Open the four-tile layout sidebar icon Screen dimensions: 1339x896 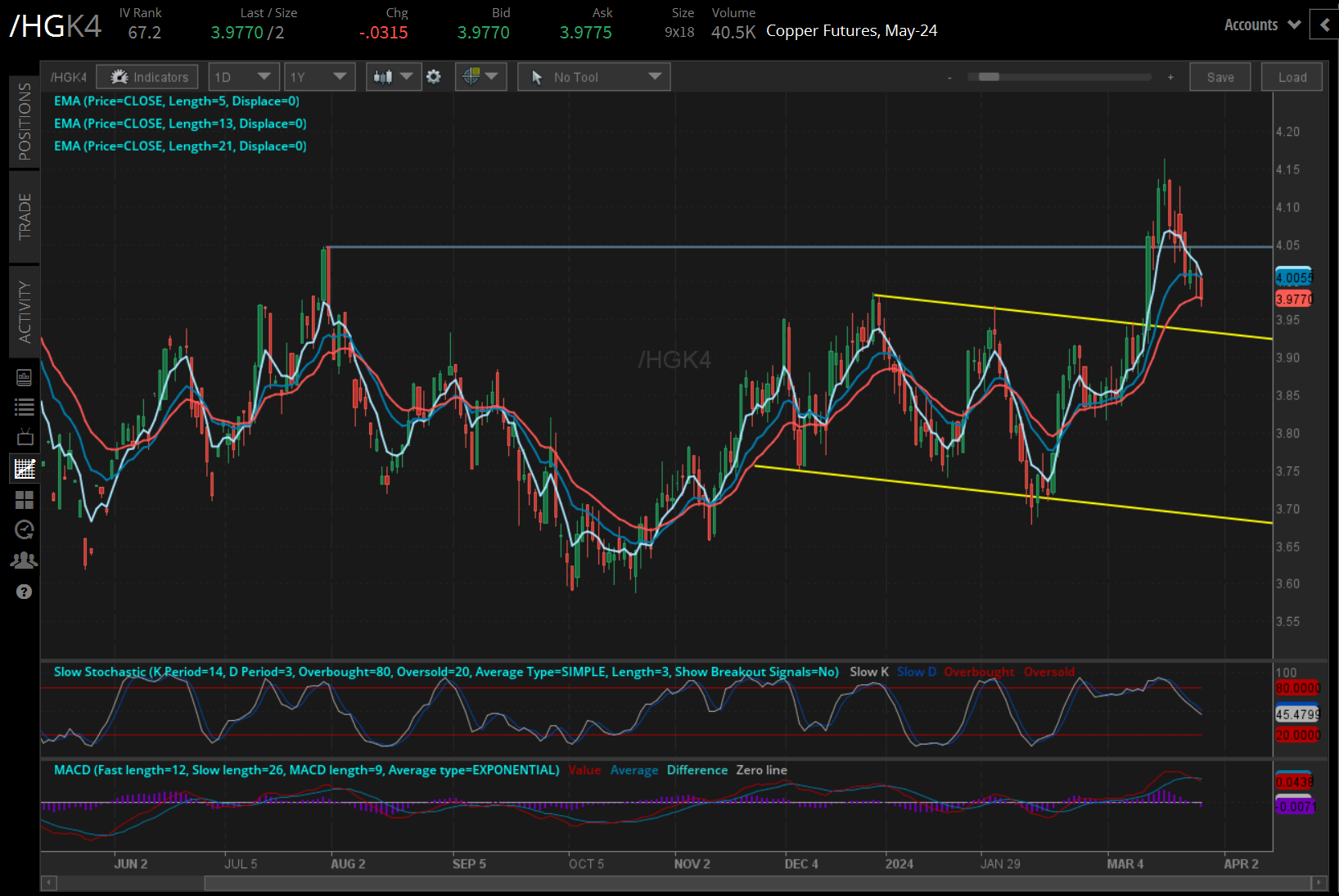tap(25, 499)
